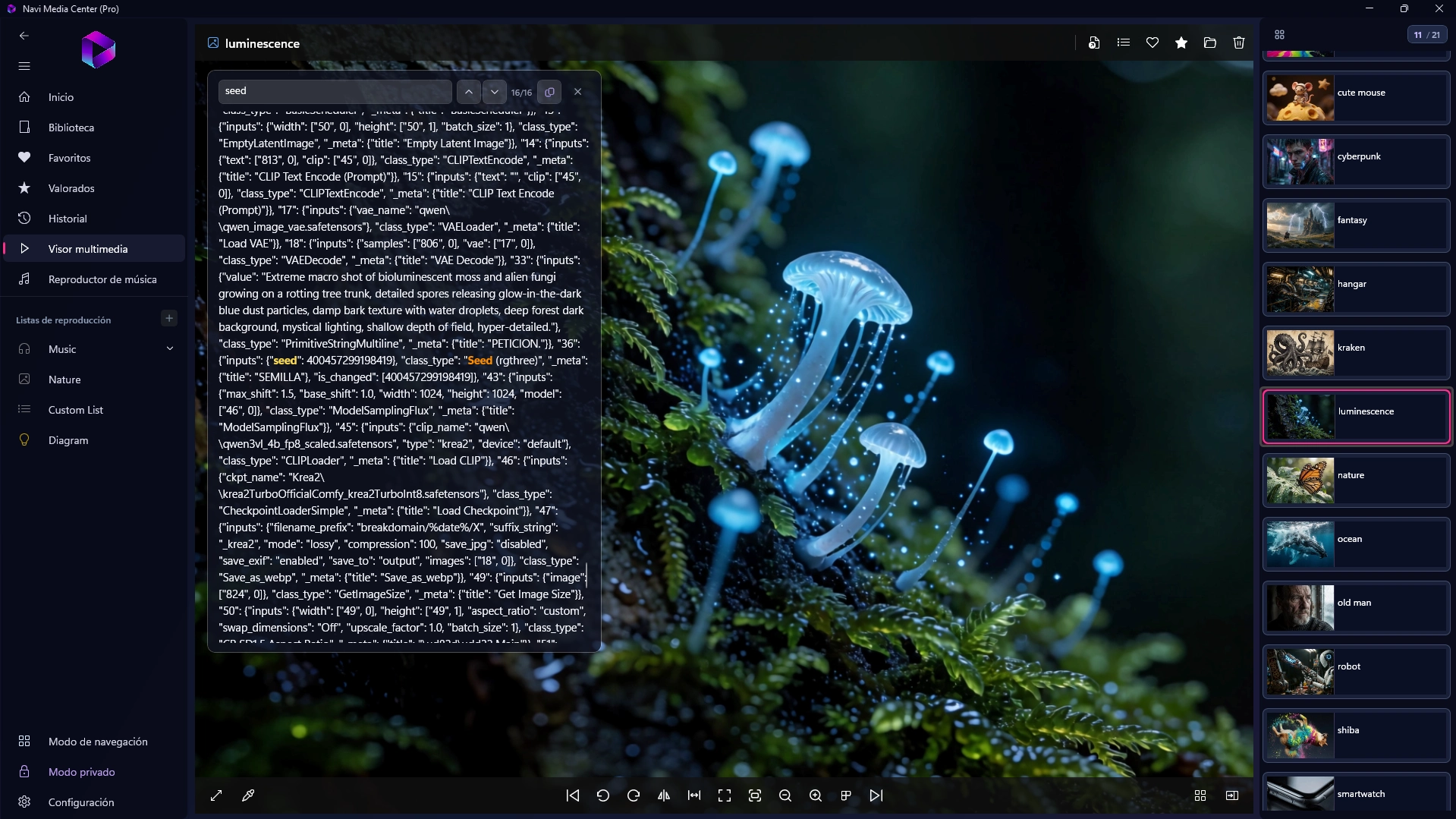Viewport: 1456px width, 819px height.
Task: Rotate image counterclockwise
Action: [x=603, y=795]
